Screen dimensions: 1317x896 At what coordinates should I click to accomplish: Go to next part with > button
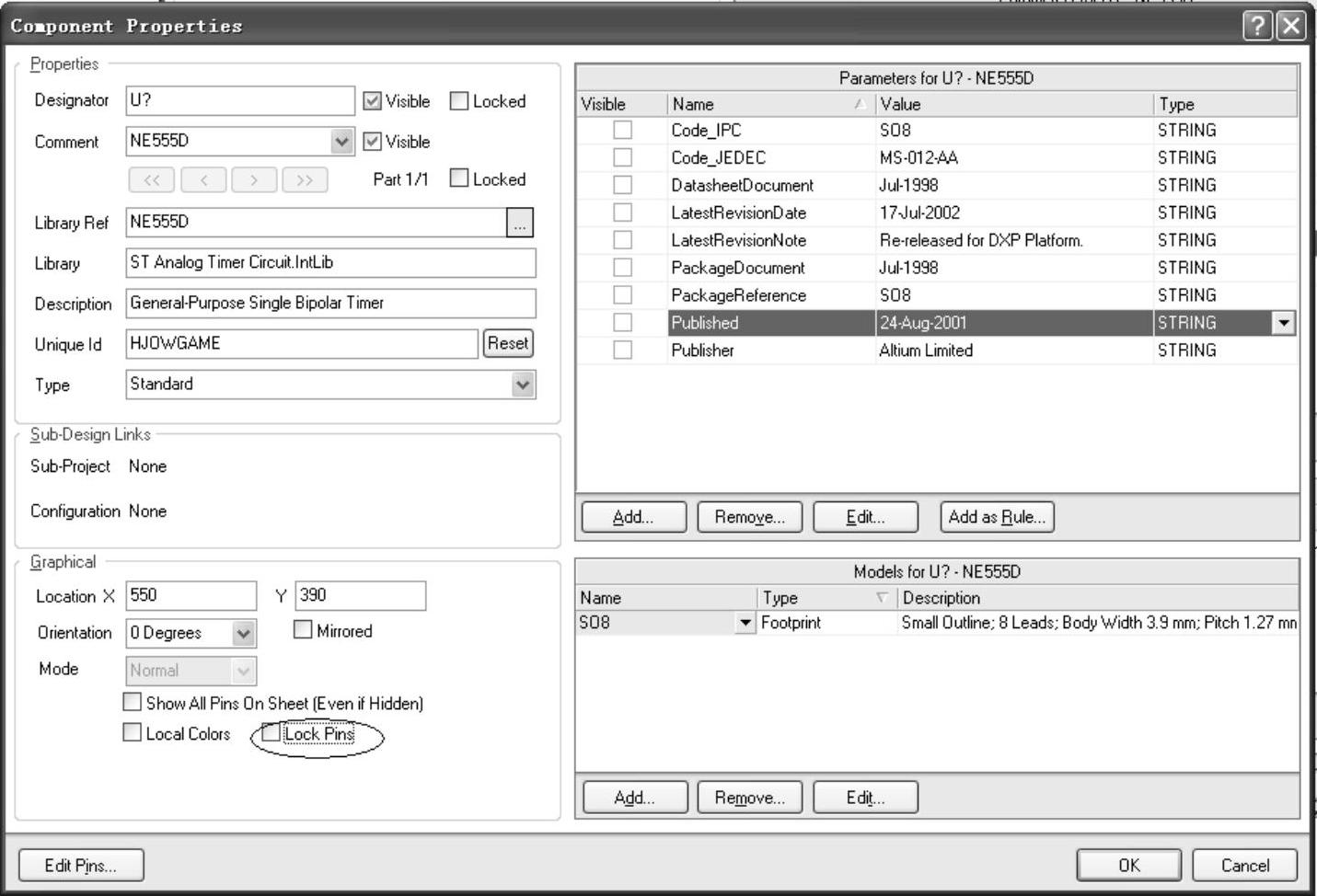254,180
